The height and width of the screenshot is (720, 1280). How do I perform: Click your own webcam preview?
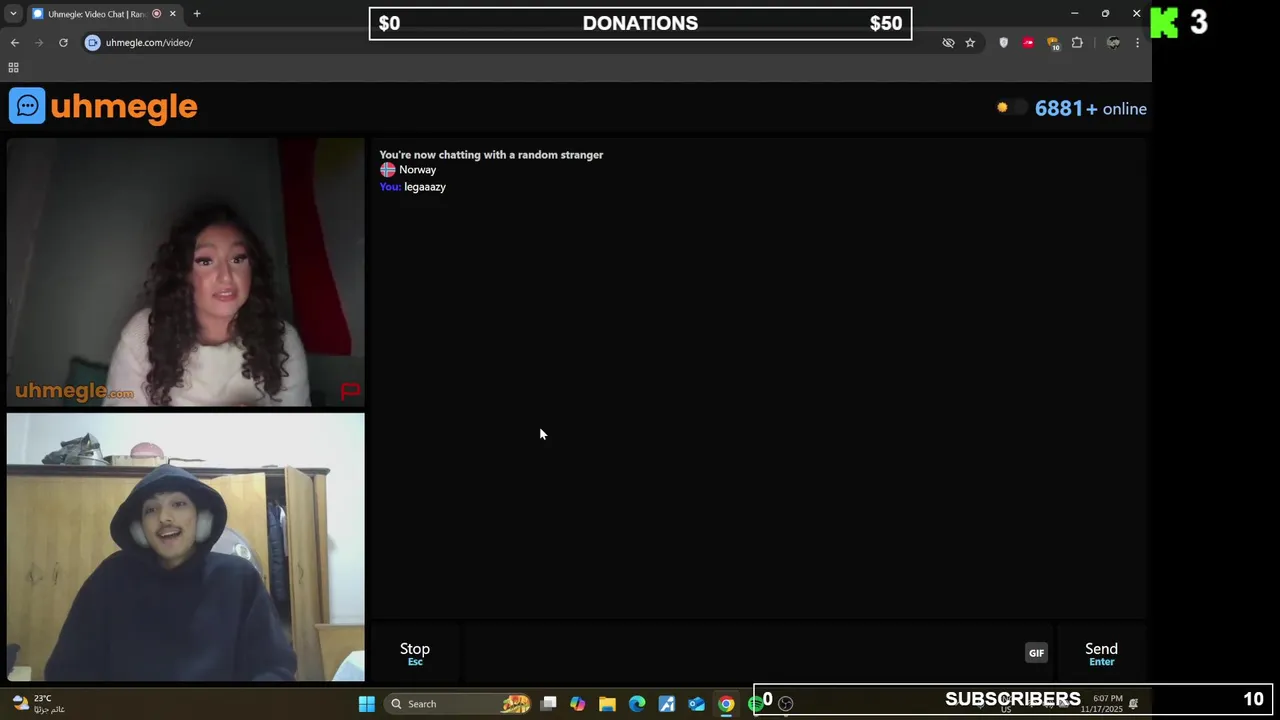185,547
